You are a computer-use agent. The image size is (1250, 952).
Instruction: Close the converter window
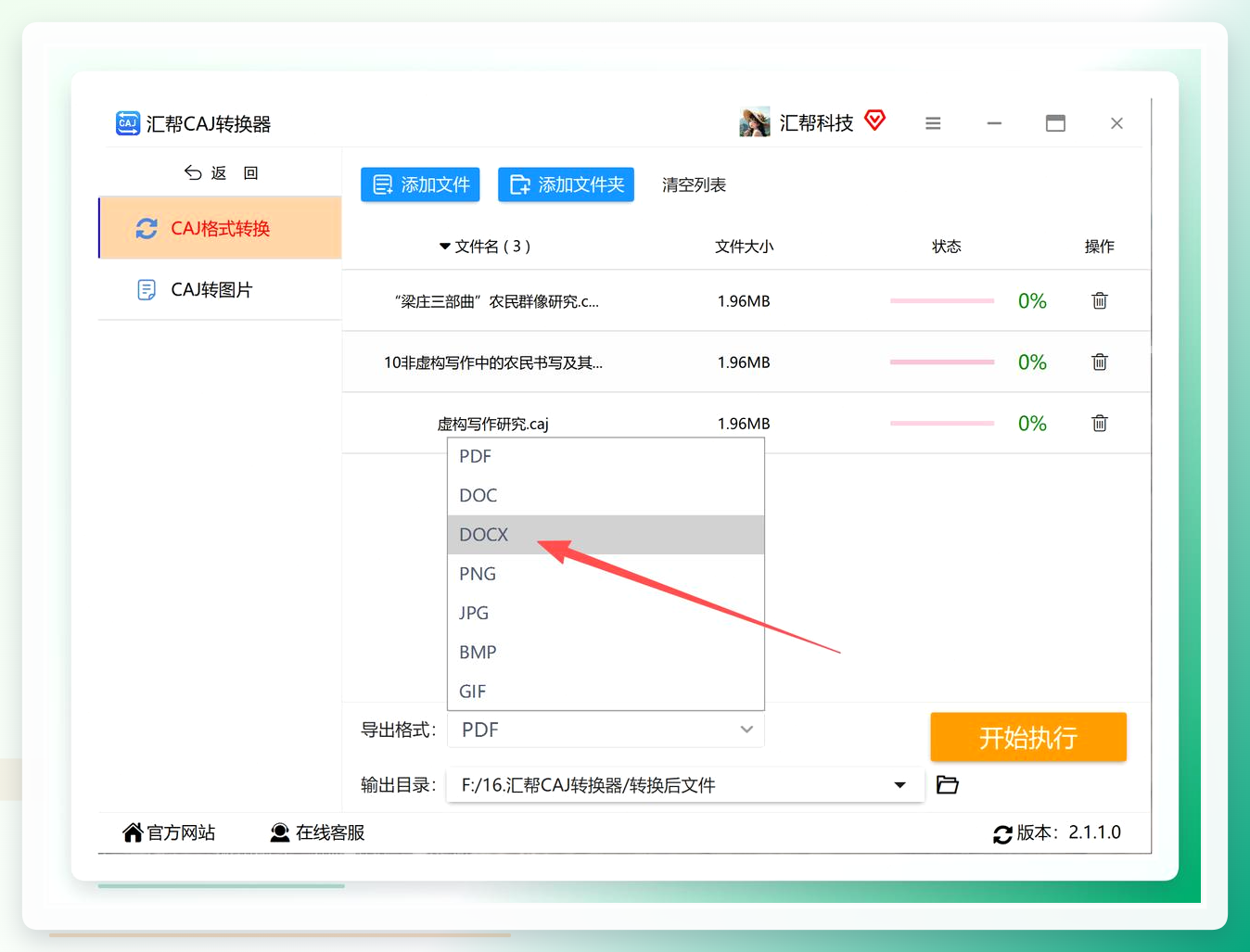[1116, 123]
